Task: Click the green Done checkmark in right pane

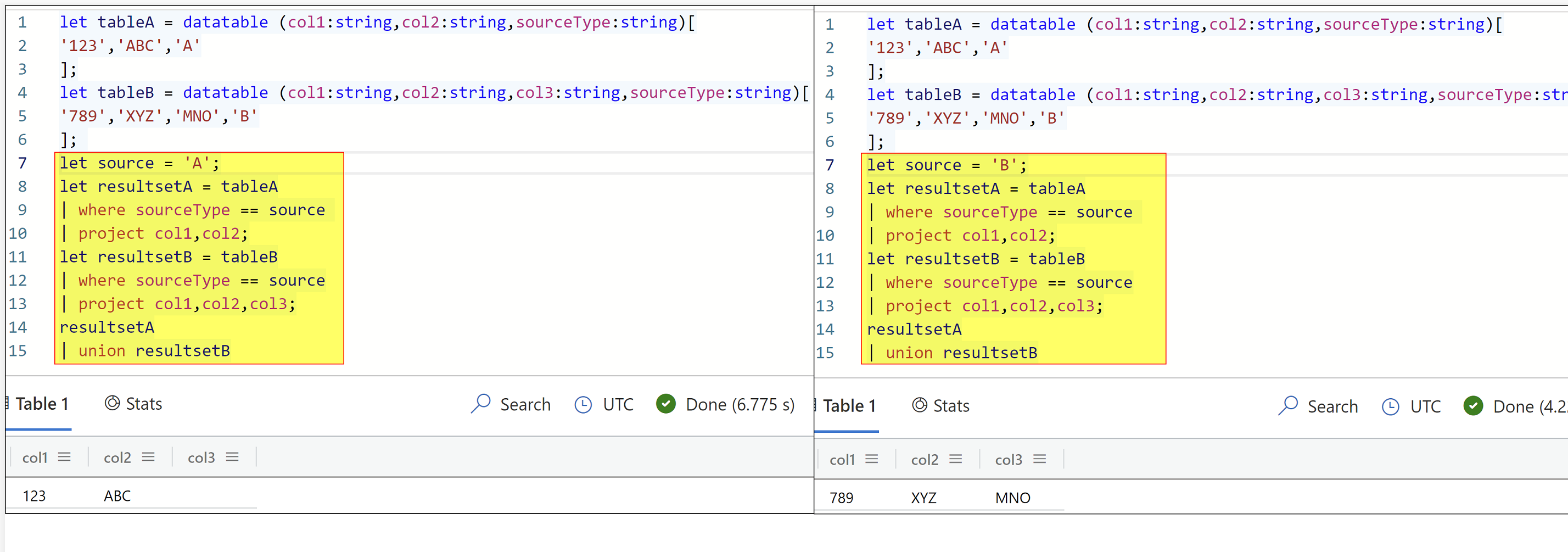Action: 1474,406
